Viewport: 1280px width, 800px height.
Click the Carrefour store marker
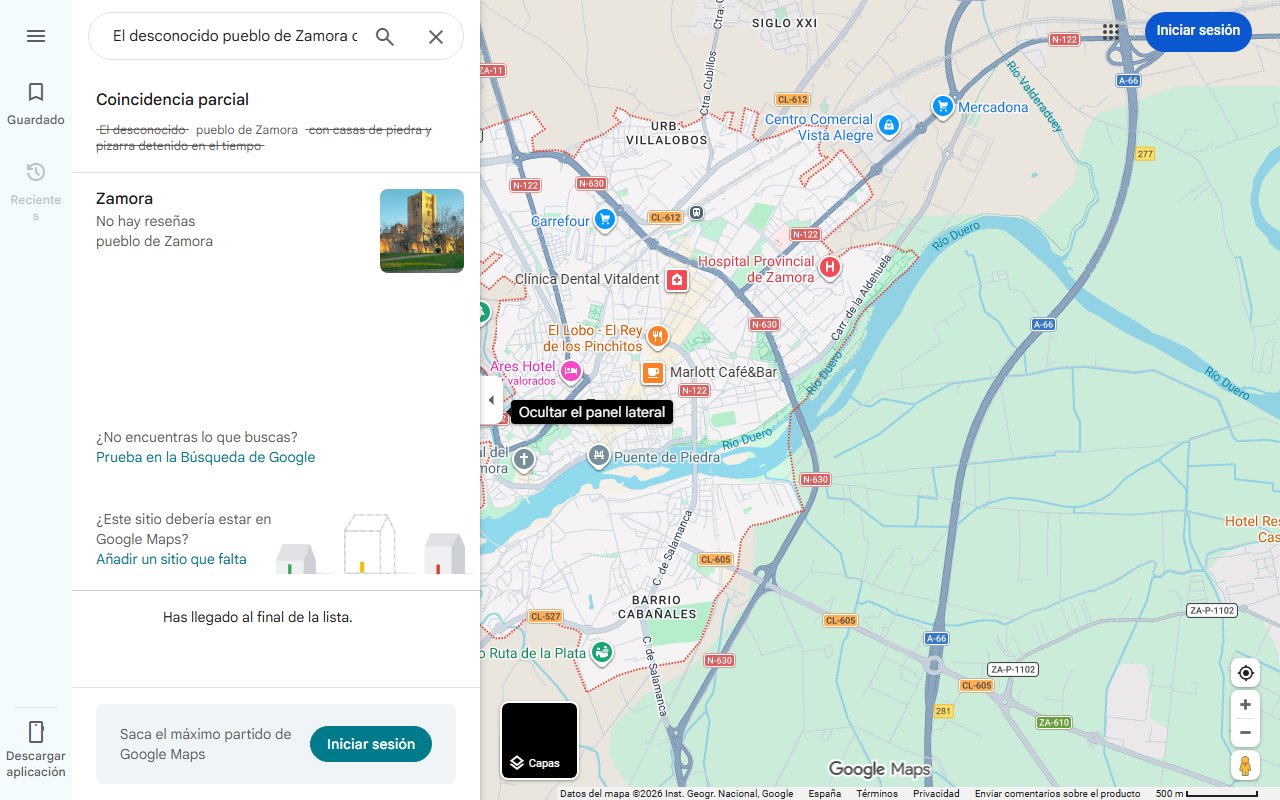[x=604, y=220]
